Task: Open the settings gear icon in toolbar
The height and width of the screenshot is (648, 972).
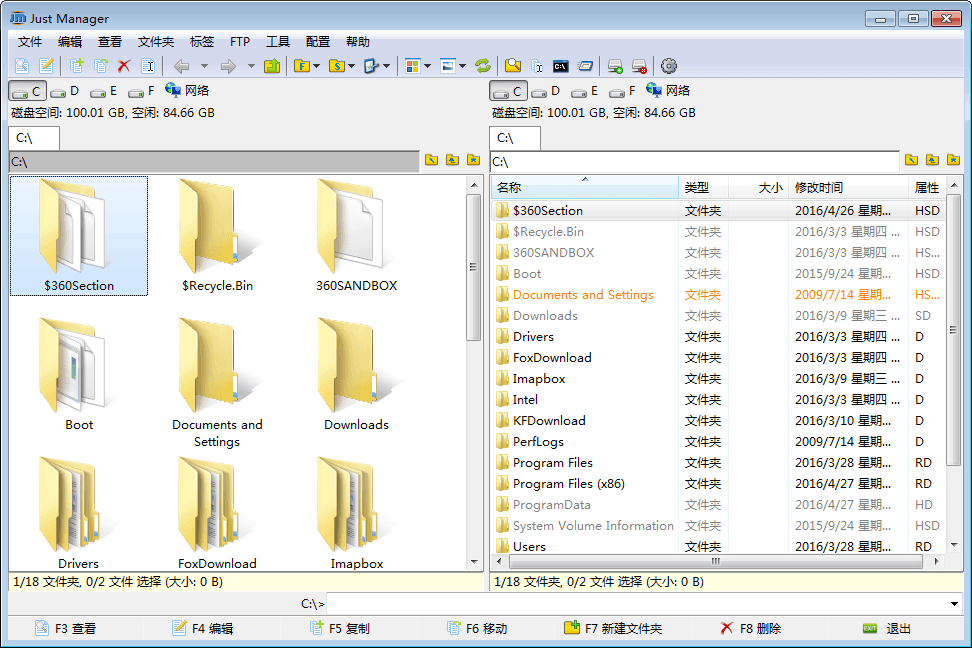Action: [x=669, y=66]
